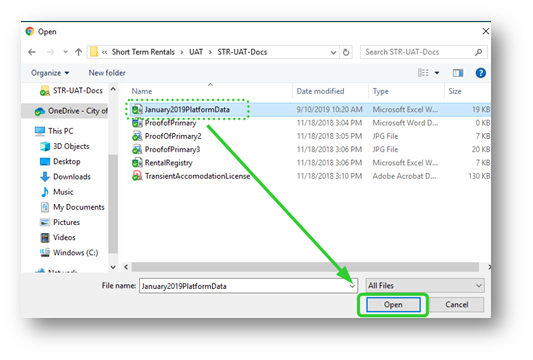Click the RentalRegistry Excel file icon
Screen dimensions: 533x360
tap(137, 163)
